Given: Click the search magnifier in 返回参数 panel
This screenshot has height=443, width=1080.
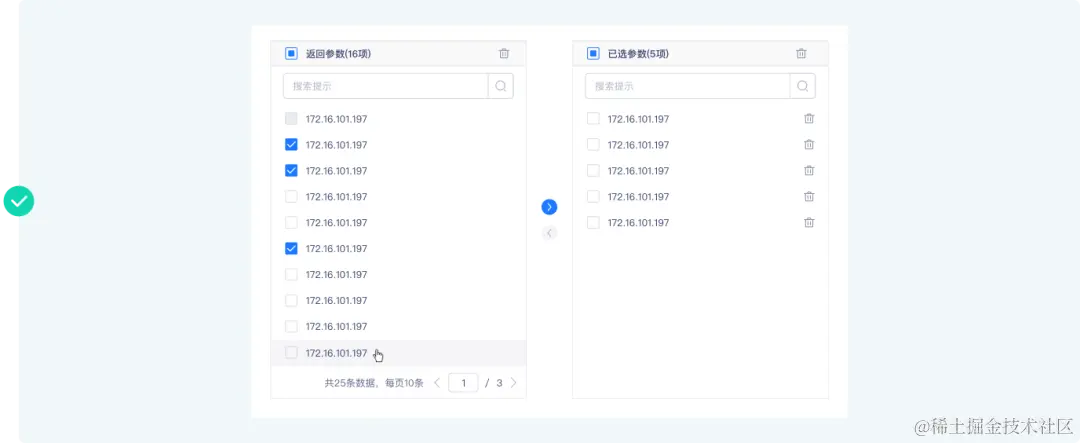Looking at the screenshot, I should 501,86.
